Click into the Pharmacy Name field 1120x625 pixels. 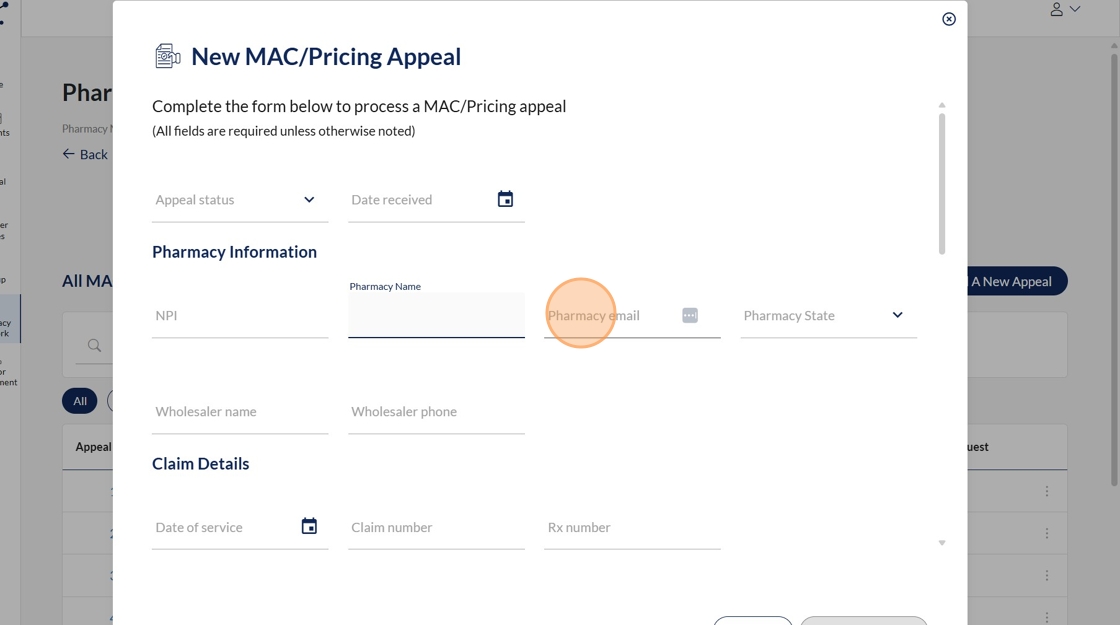[436, 316]
